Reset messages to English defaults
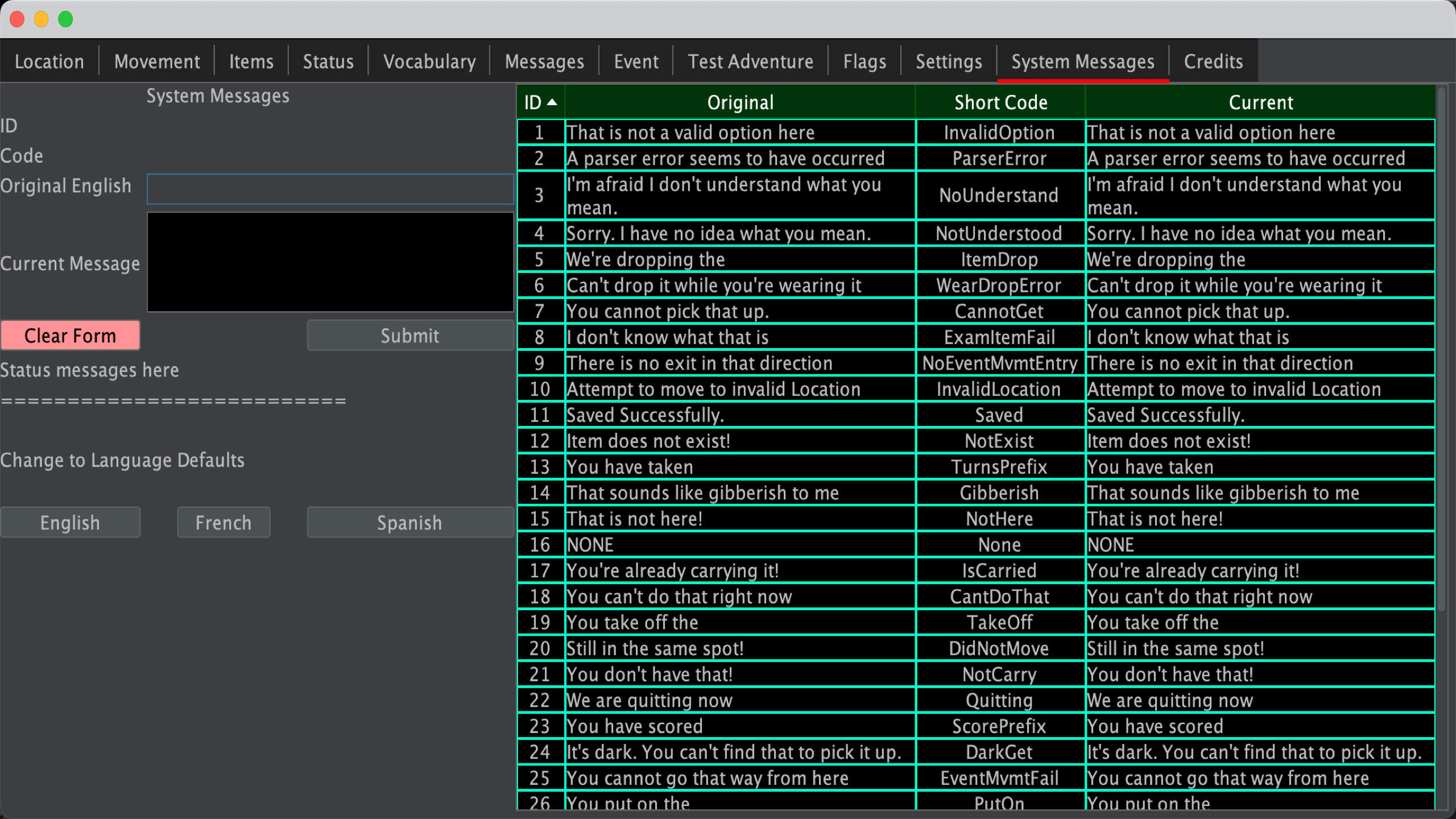 pyautogui.click(x=70, y=522)
